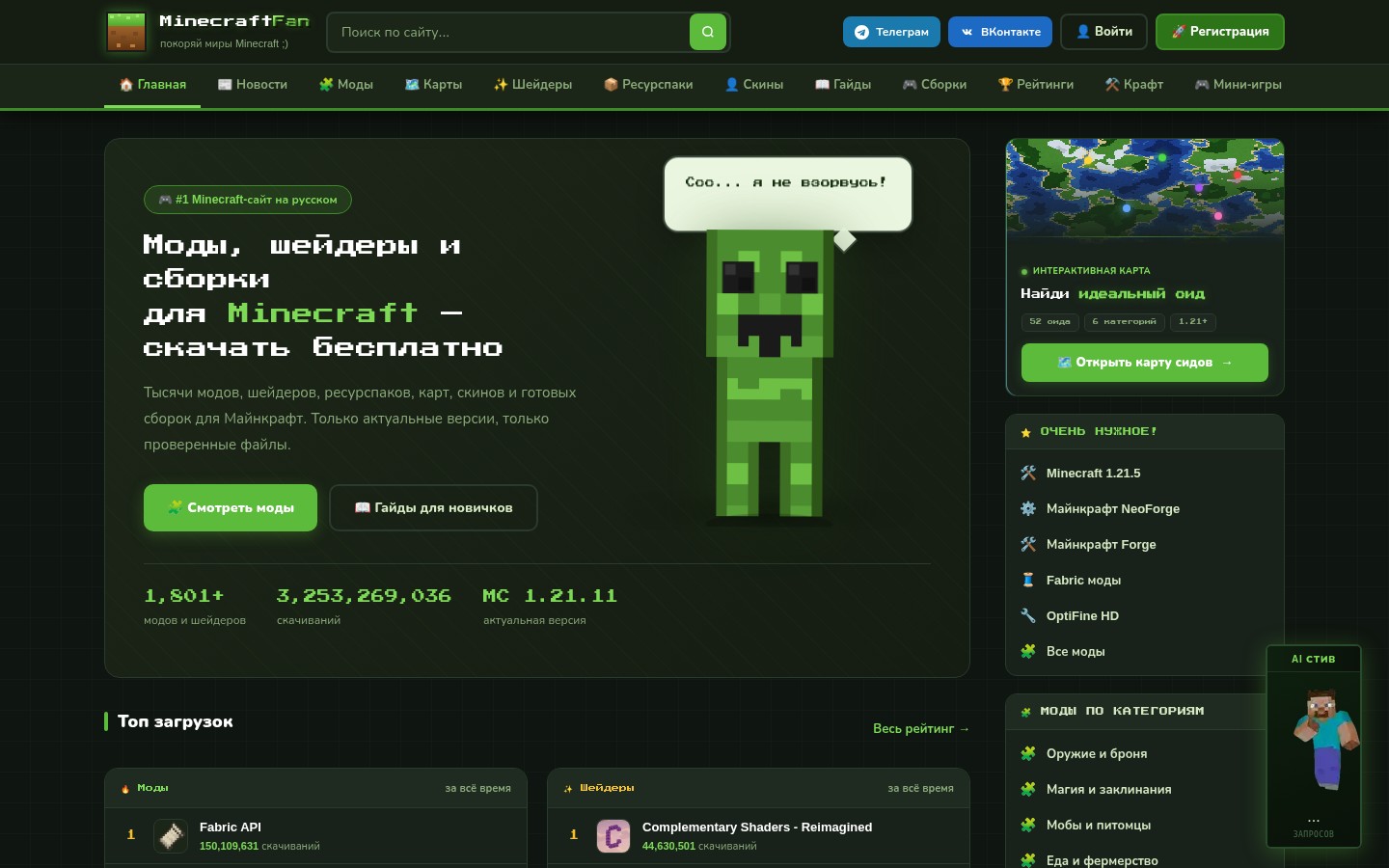Viewport: 1389px width, 868px height.
Task: Open the 'за всё время' period selector for Моды
Action: click(x=477, y=788)
